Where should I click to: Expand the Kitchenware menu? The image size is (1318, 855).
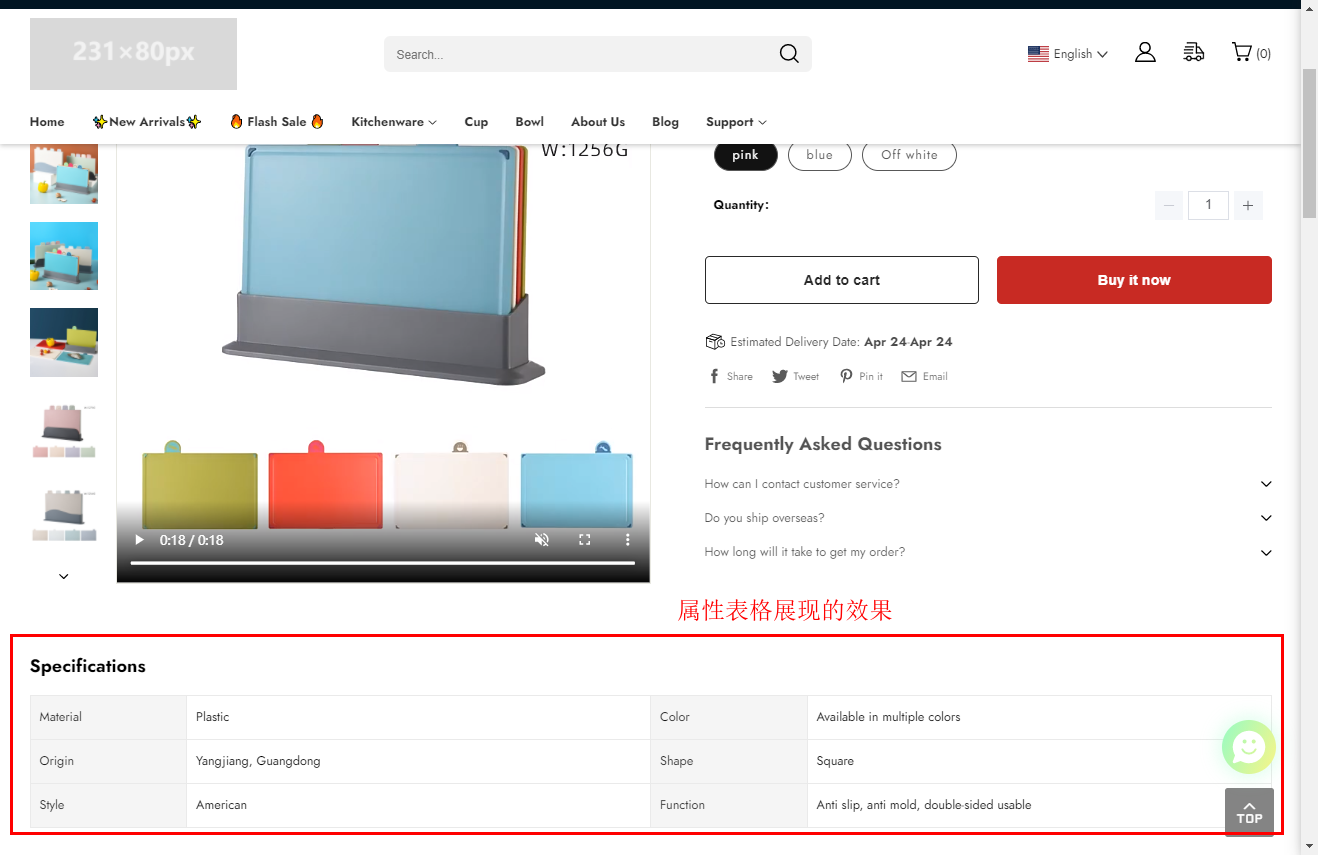394,122
